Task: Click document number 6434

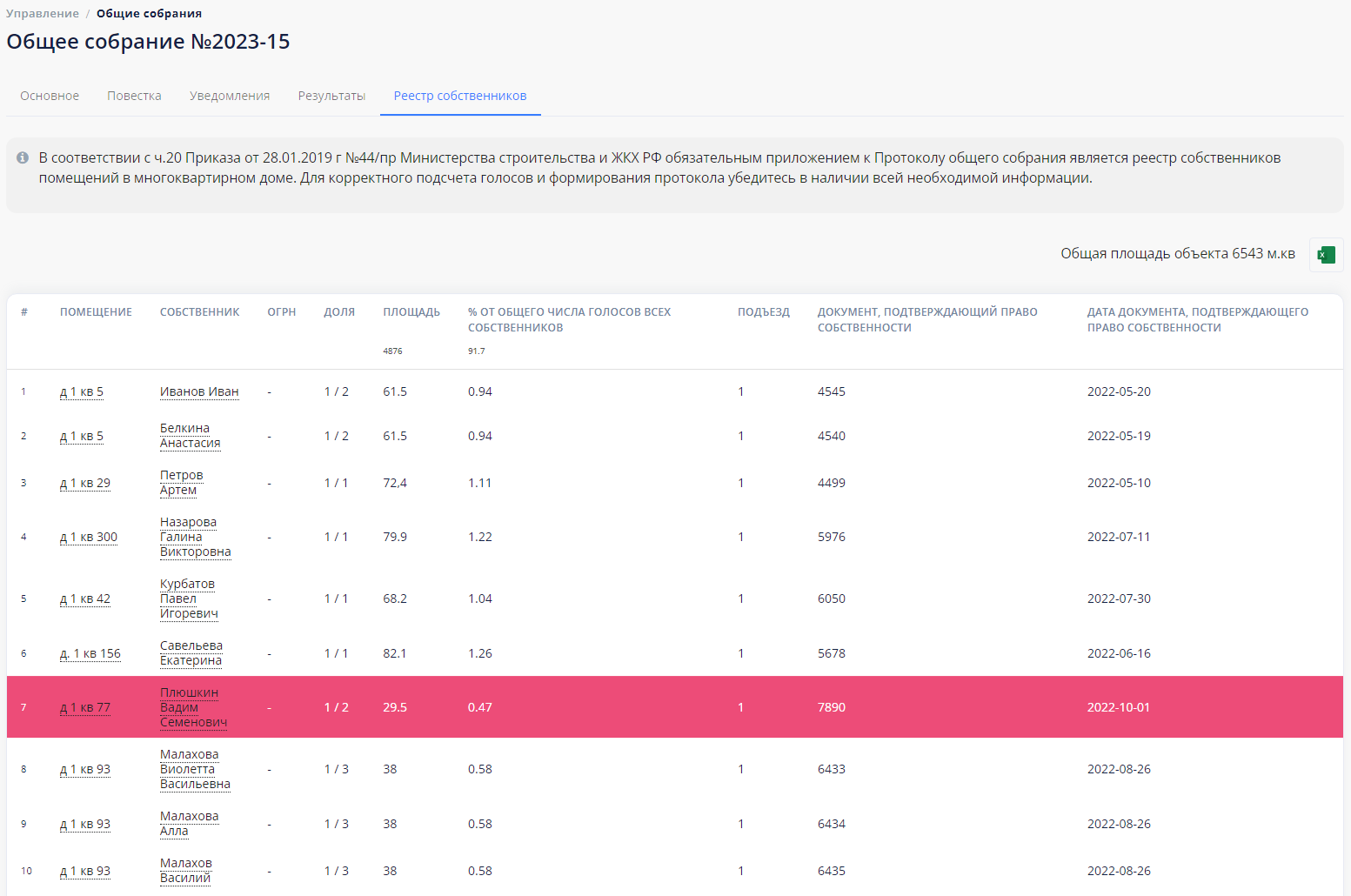Action: click(x=832, y=824)
